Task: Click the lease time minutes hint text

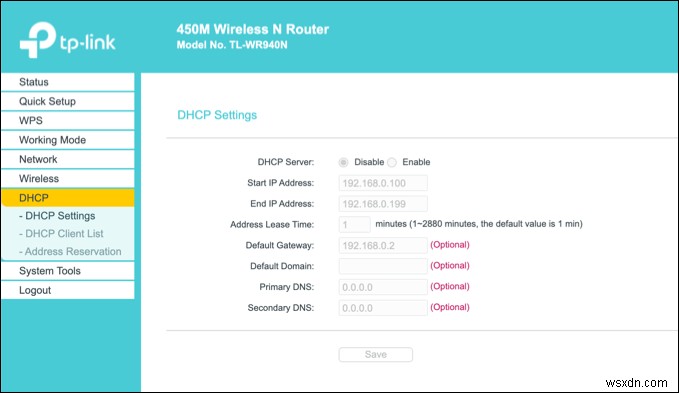Action: (479, 224)
